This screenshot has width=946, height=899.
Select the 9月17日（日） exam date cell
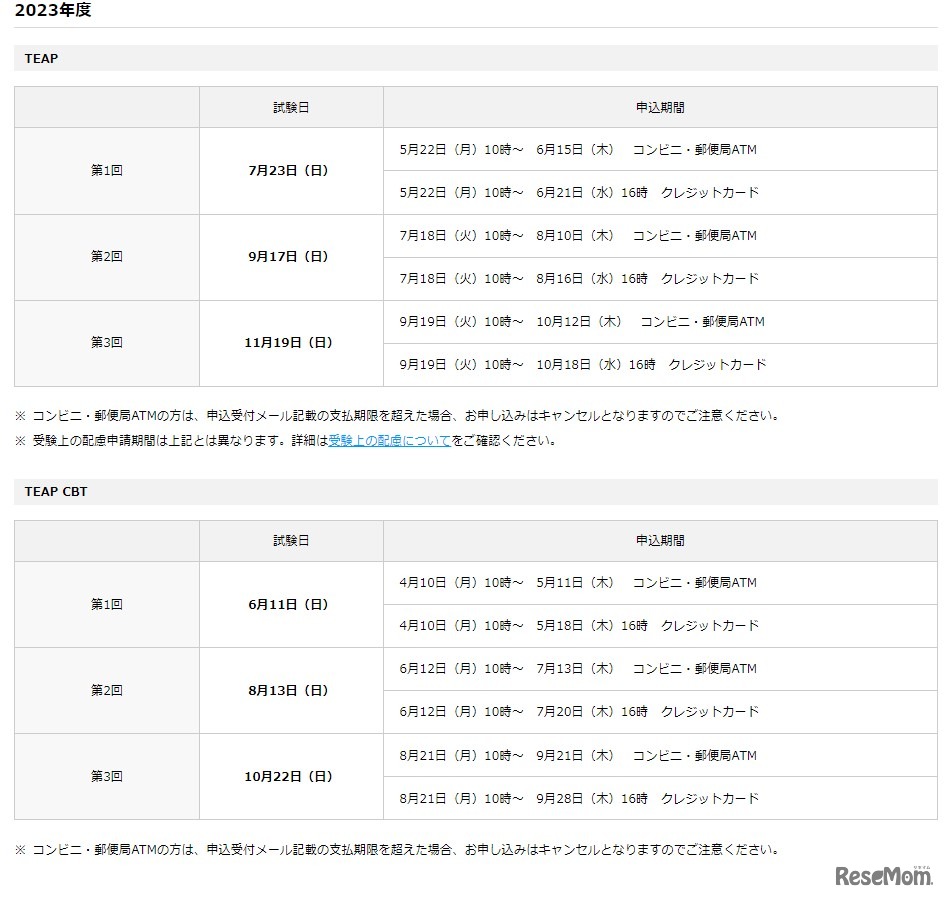(x=291, y=257)
